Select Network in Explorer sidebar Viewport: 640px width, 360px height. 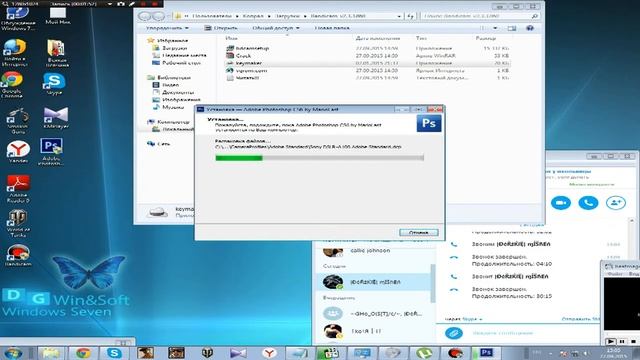click(x=159, y=144)
